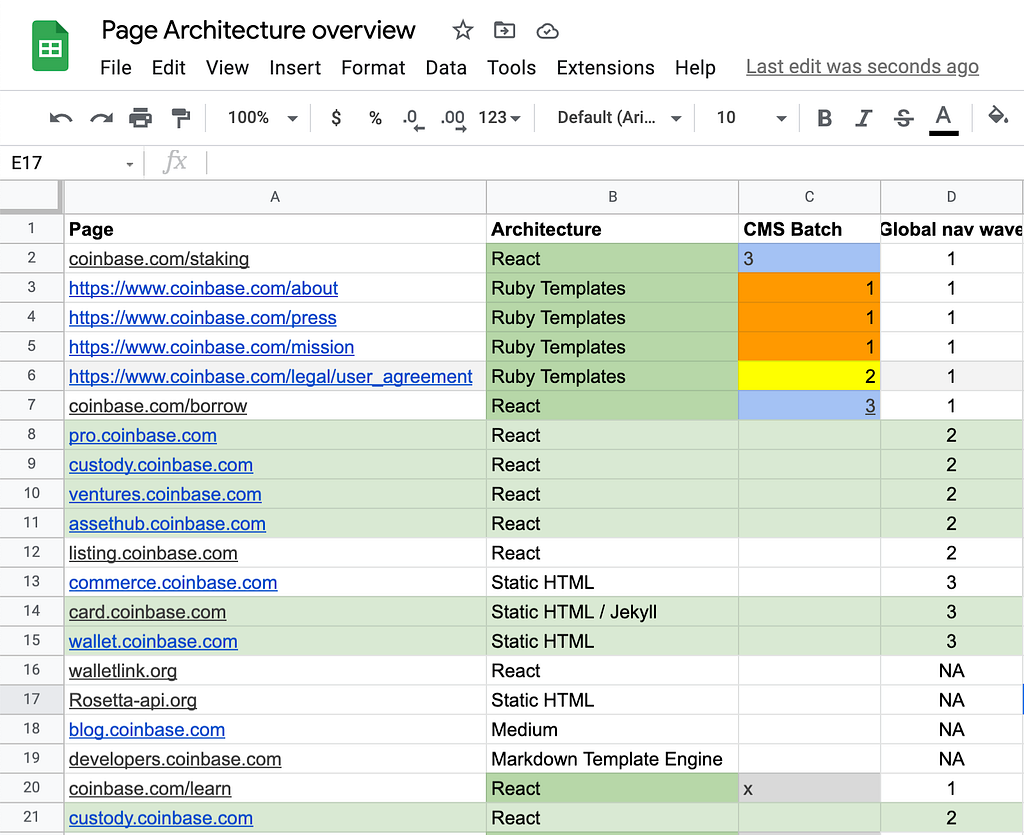
Task: Click the select-all corner box
Action: [x=30, y=197]
